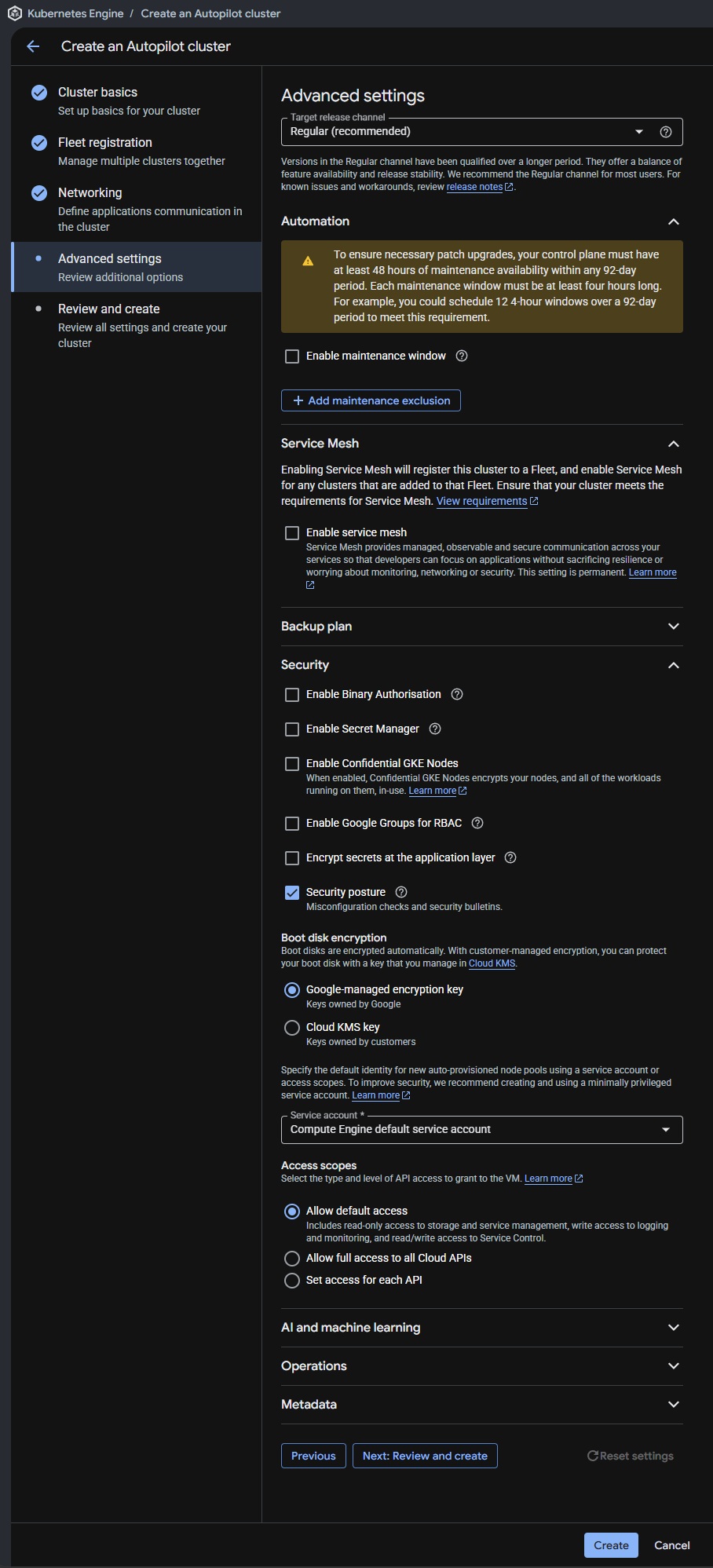Go to Fleet registration step

pyautogui.click(x=136, y=151)
